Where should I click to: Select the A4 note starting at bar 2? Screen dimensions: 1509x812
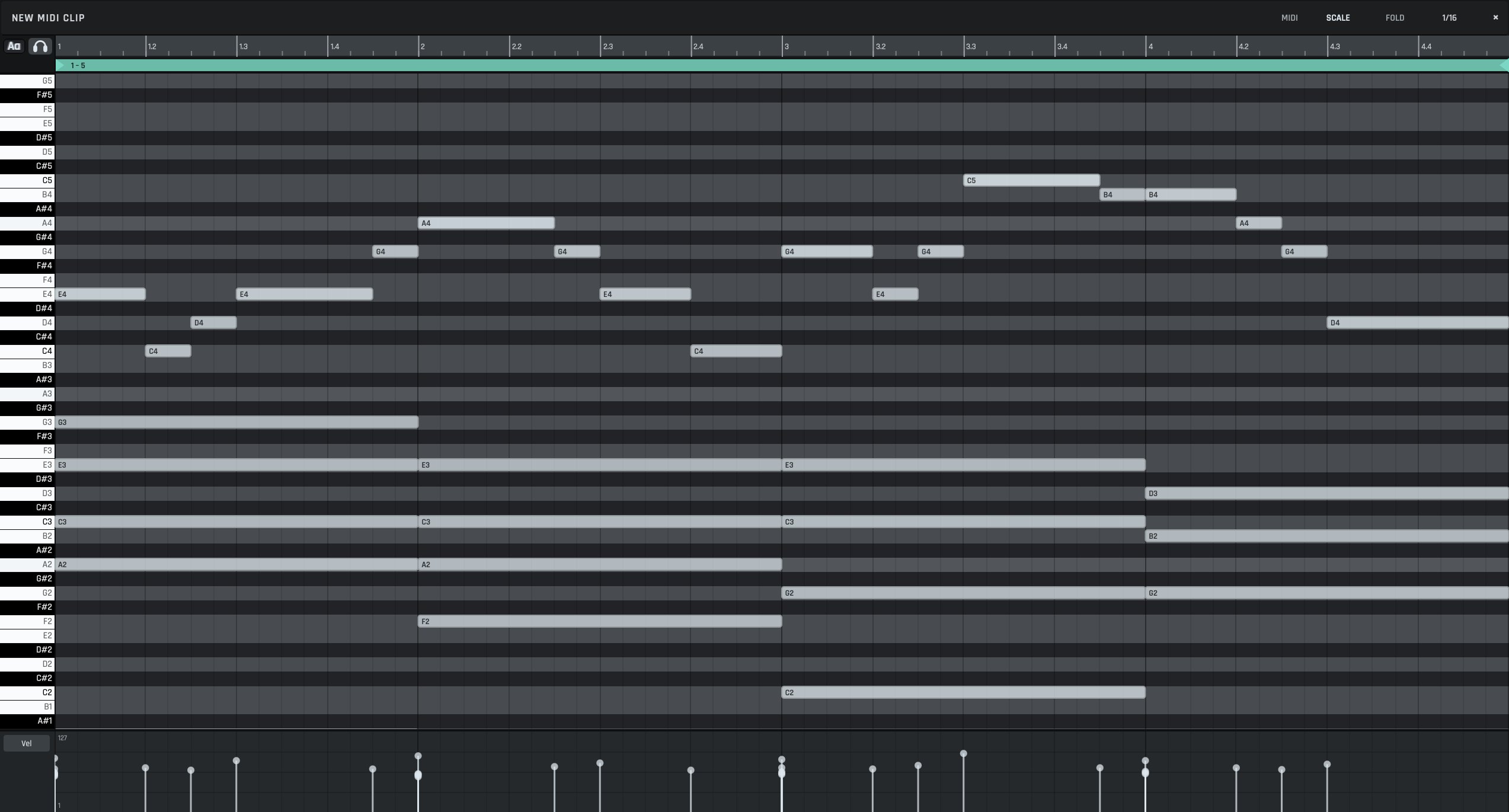(x=487, y=223)
